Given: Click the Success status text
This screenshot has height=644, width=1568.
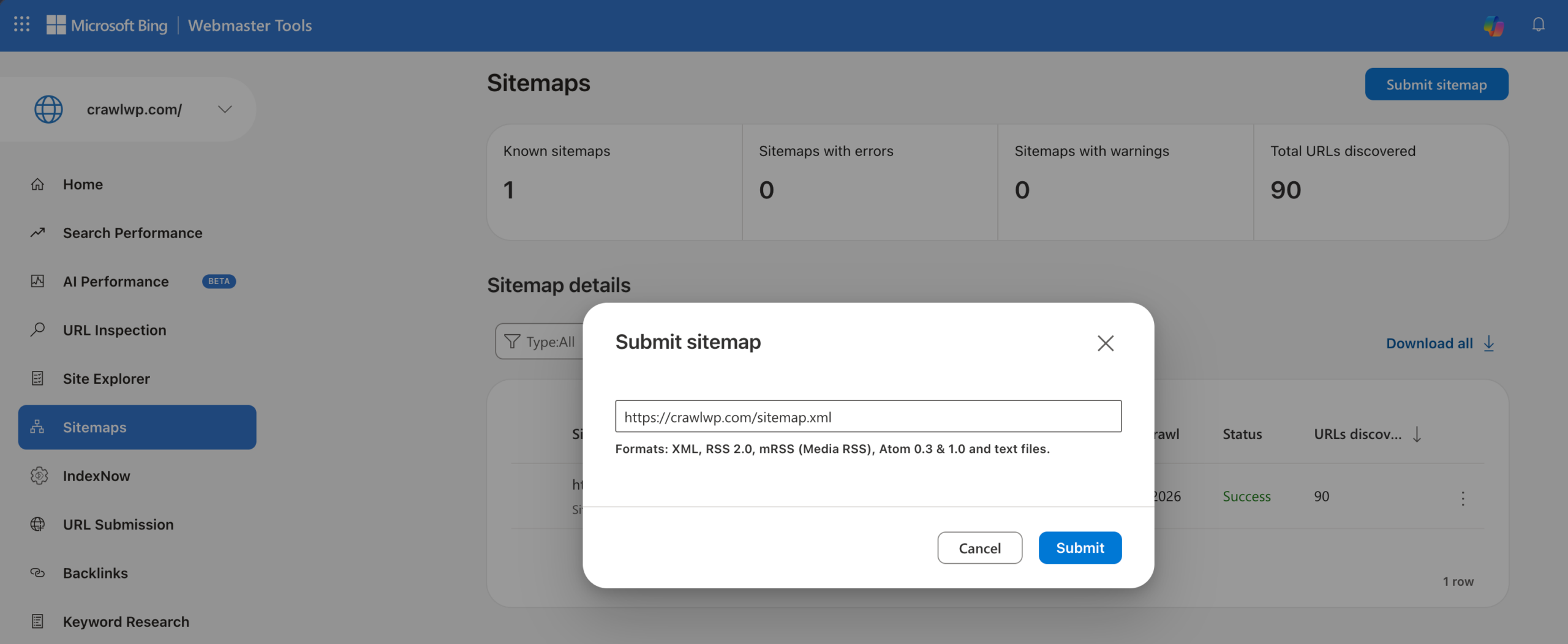Looking at the screenshot, I should [1246, 496].
